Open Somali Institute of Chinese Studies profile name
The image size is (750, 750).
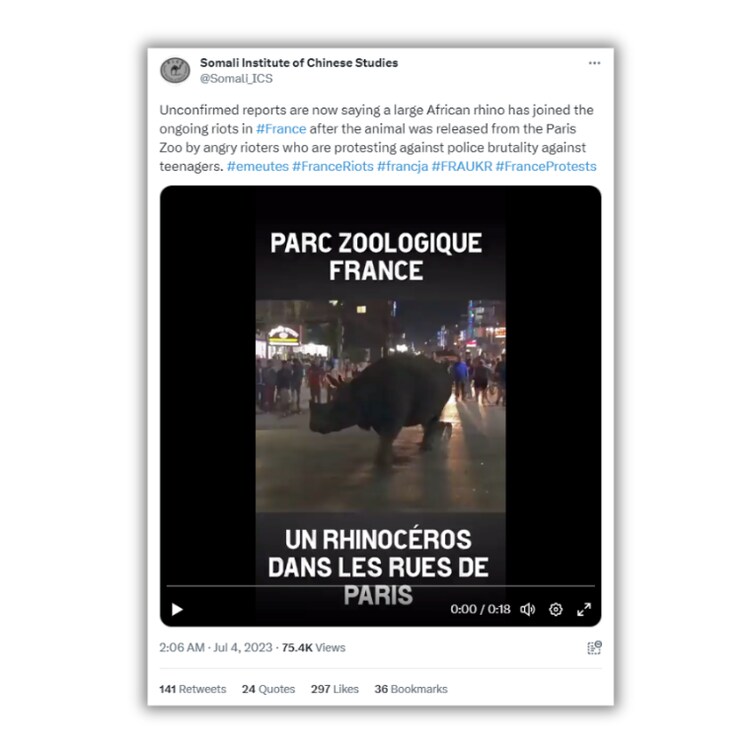(299, 63)
